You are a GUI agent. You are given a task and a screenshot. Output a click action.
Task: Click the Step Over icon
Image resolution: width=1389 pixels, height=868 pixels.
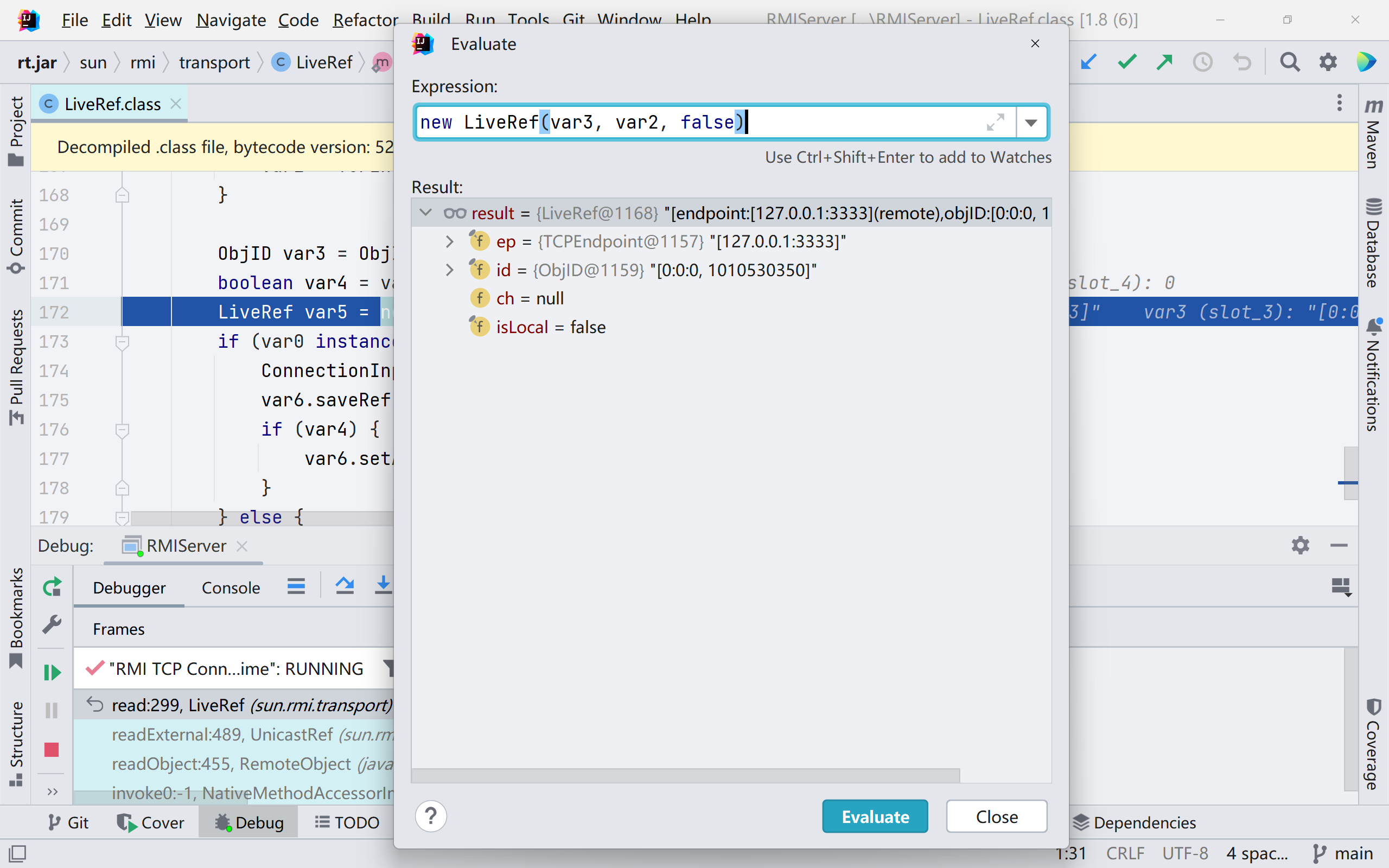coord(345,586)
